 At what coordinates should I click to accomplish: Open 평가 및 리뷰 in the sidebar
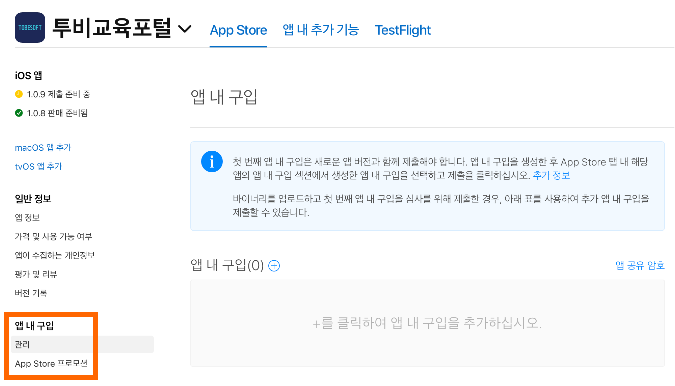(36, 274)
